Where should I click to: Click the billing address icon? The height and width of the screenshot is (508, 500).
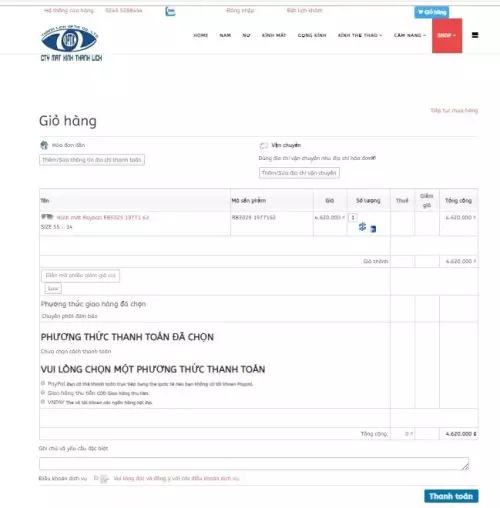44,145
